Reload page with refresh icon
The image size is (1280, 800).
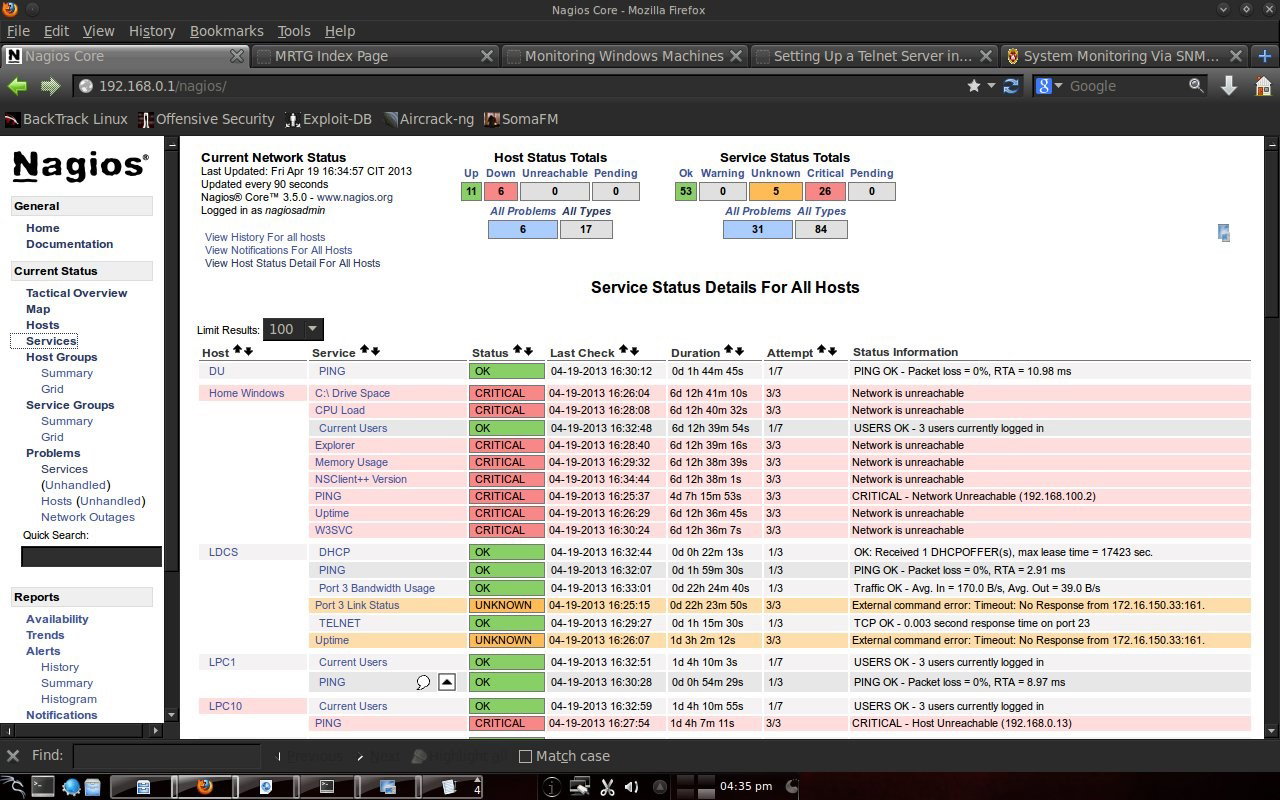tap(1013, 86)
